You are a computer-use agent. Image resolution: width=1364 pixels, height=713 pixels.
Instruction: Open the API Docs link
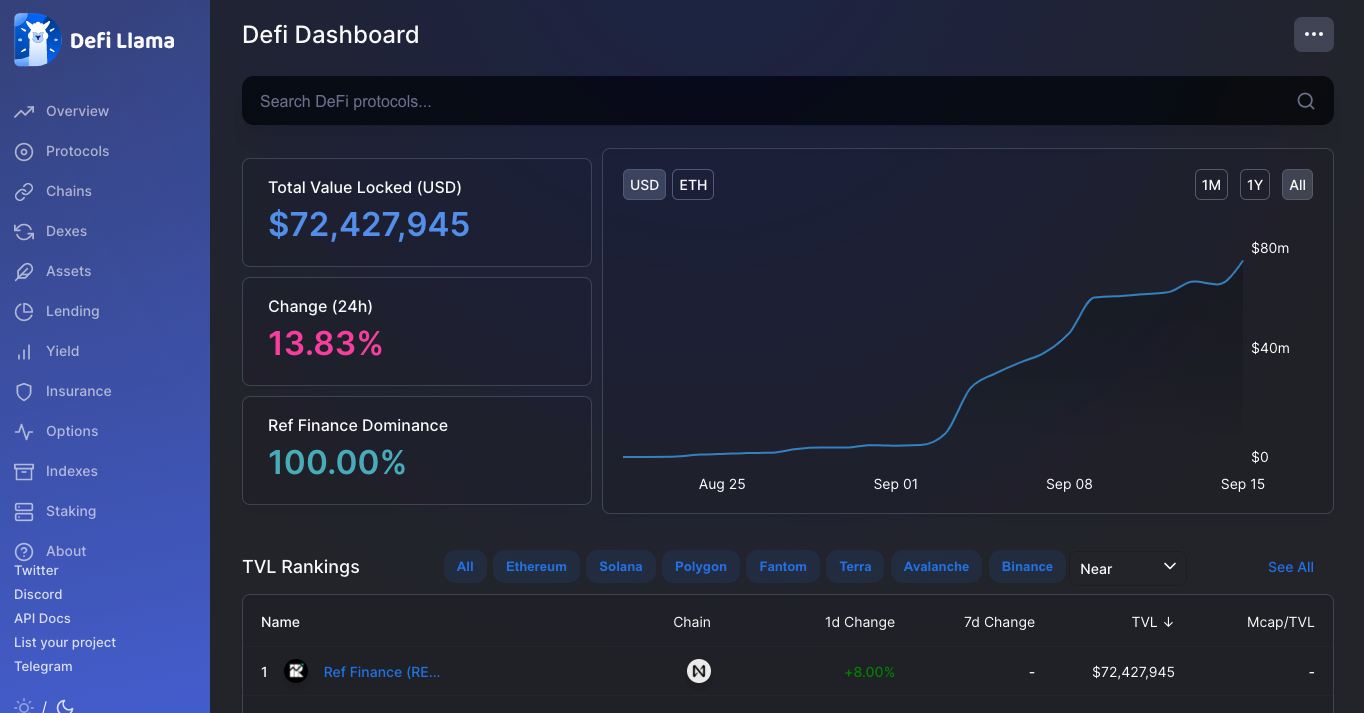(42, 618)
